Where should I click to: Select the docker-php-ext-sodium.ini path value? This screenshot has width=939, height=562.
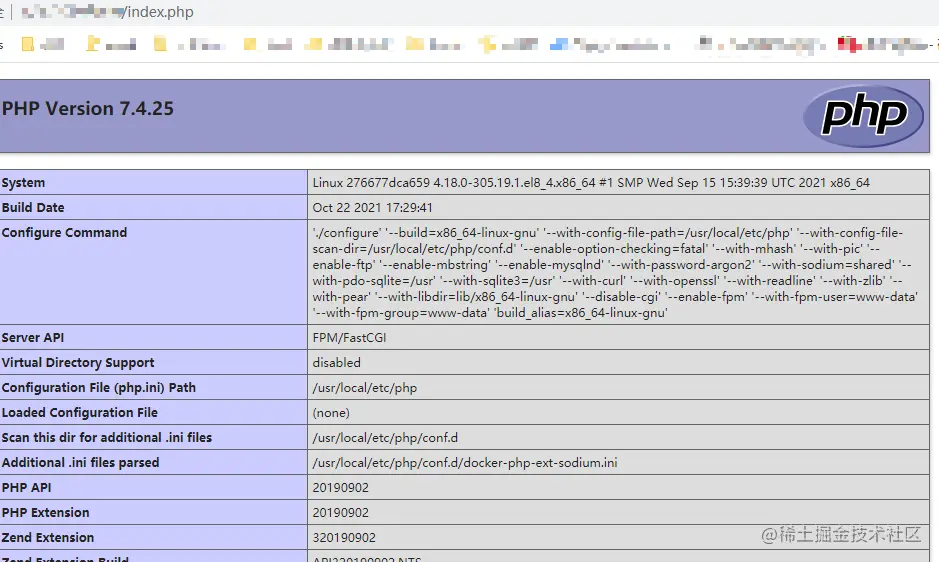pos(465,463)
